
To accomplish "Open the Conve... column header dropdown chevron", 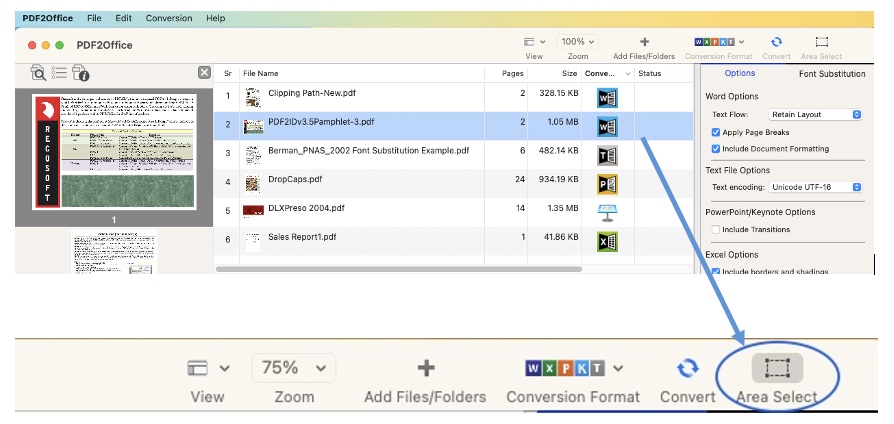I will (x=628, y=74).
